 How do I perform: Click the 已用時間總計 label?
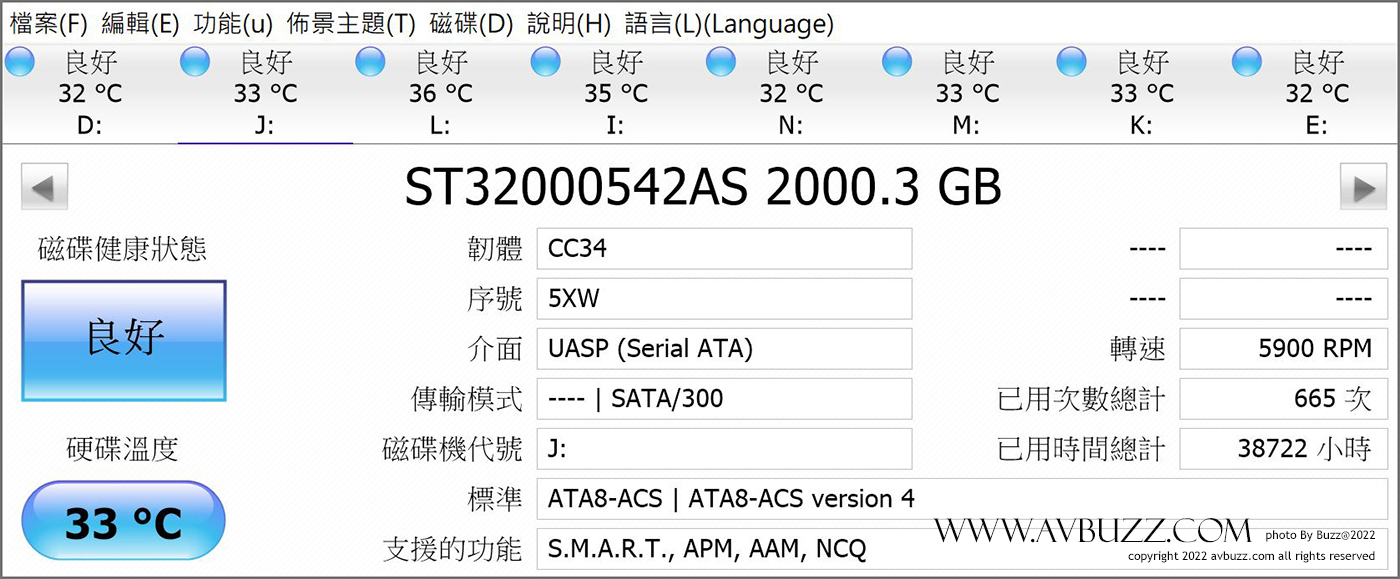(x=1082, y=449)
